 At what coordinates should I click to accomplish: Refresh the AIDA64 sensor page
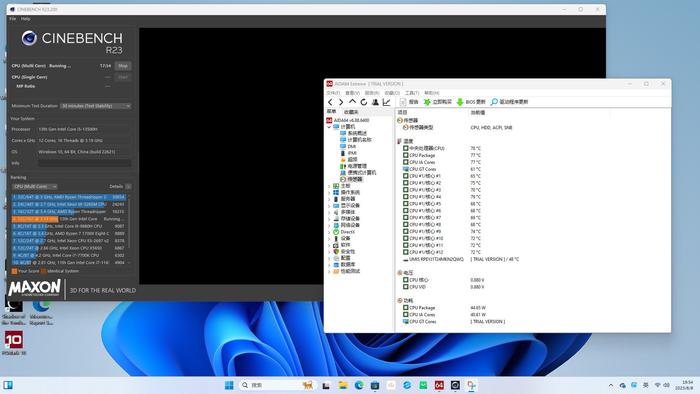click(364, 102)
